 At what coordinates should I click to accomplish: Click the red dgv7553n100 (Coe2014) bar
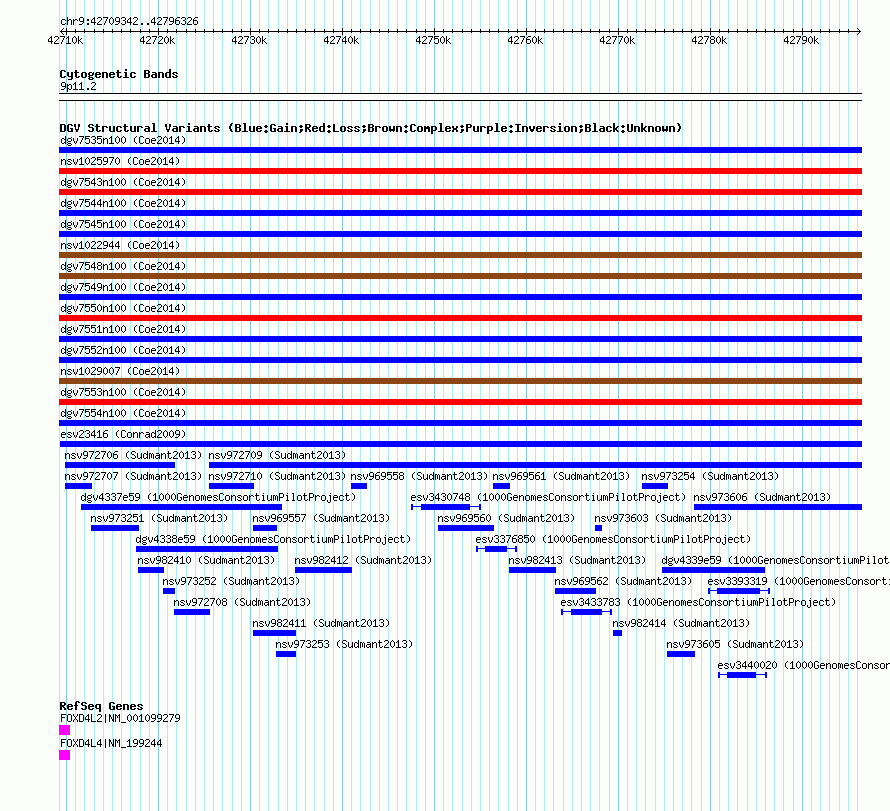point(460,402)
